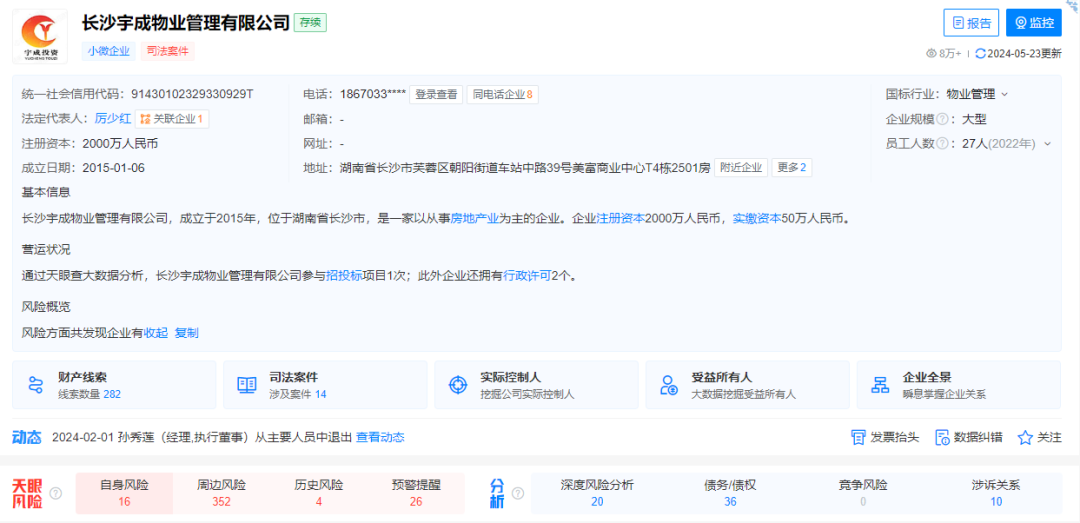This screenshot has height=523, width=1080.
Task: Expand 更多 2 addresses
Action: 791,167
